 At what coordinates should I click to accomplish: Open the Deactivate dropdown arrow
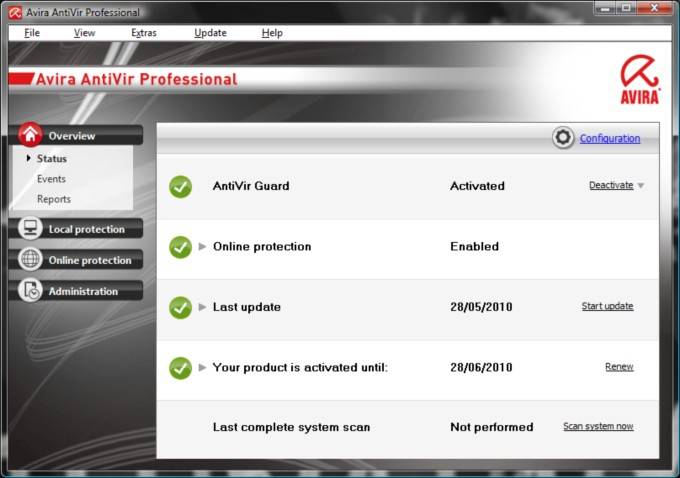click(x=641, y=186)
